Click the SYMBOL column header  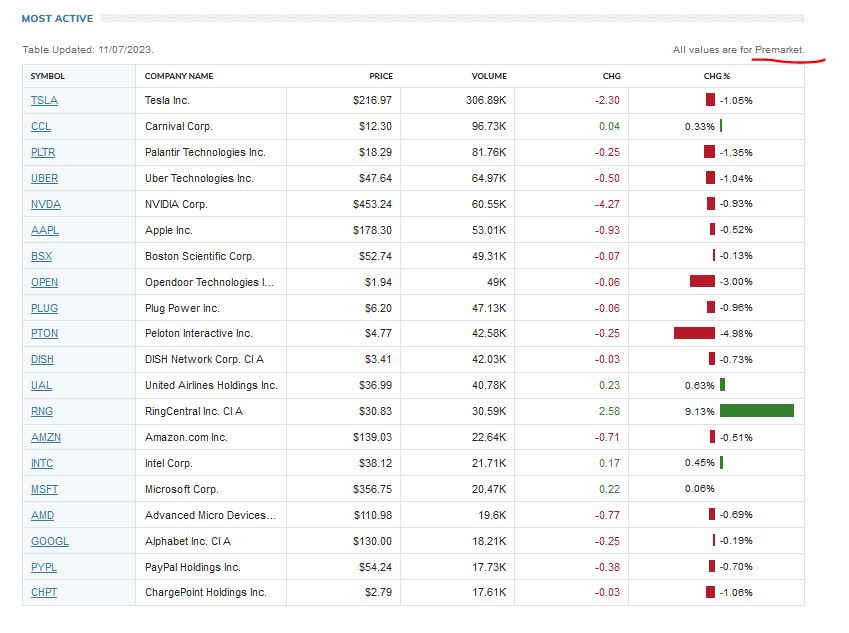(x=47, y=76)
